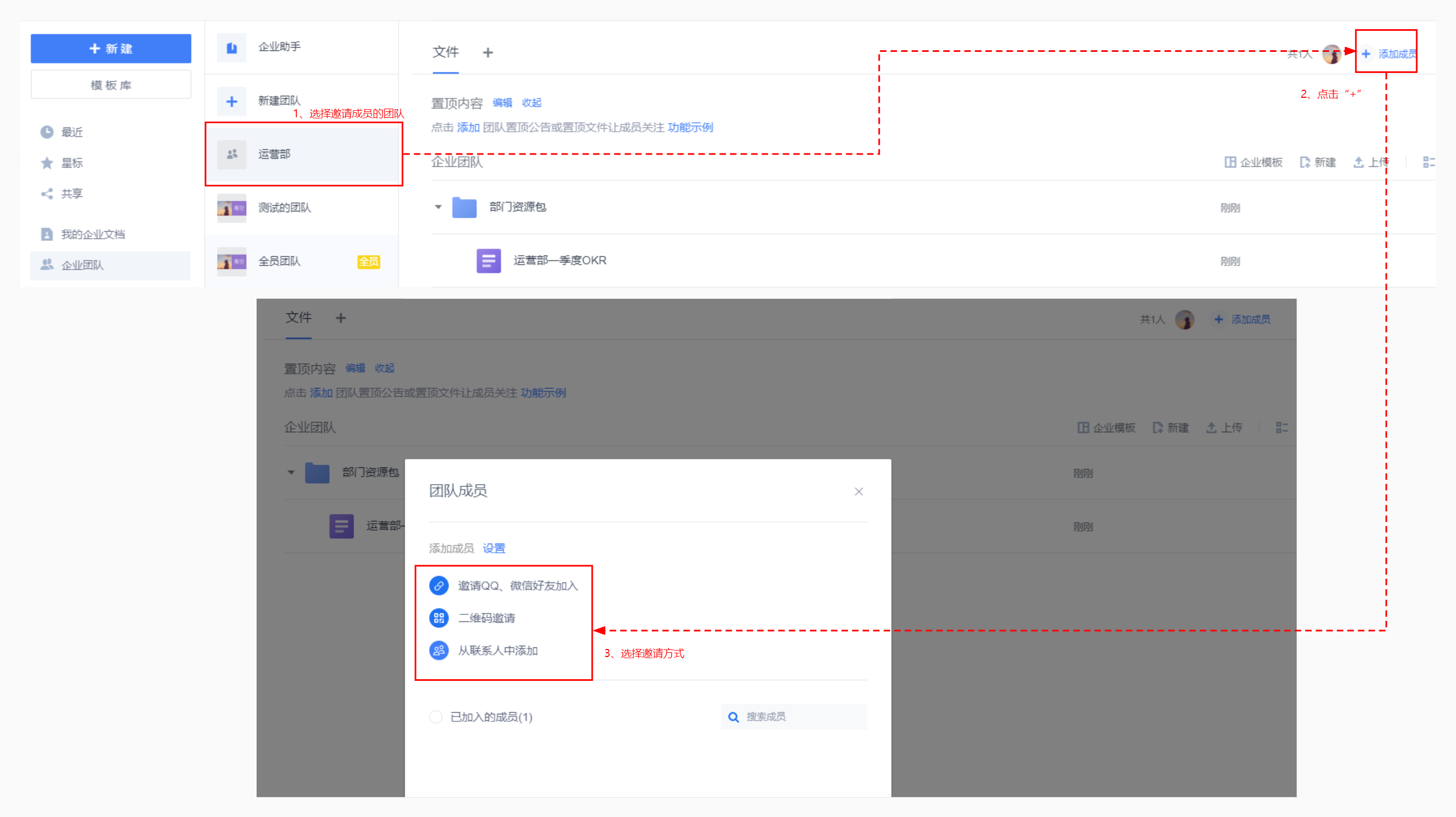The width and height of the screenshot is (1456, 817).
Task: Open 功能示例 link in top panel
Action: coord(690,127)
